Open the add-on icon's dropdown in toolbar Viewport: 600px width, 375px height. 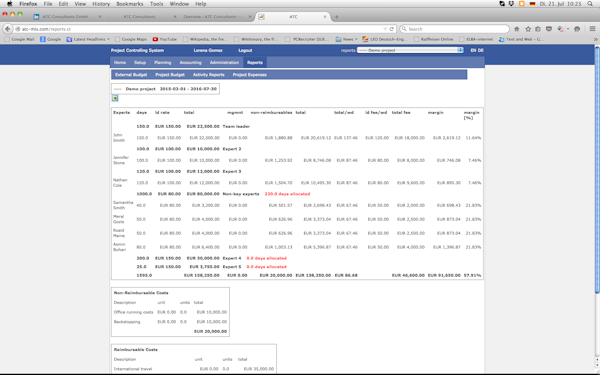(568, 29)
